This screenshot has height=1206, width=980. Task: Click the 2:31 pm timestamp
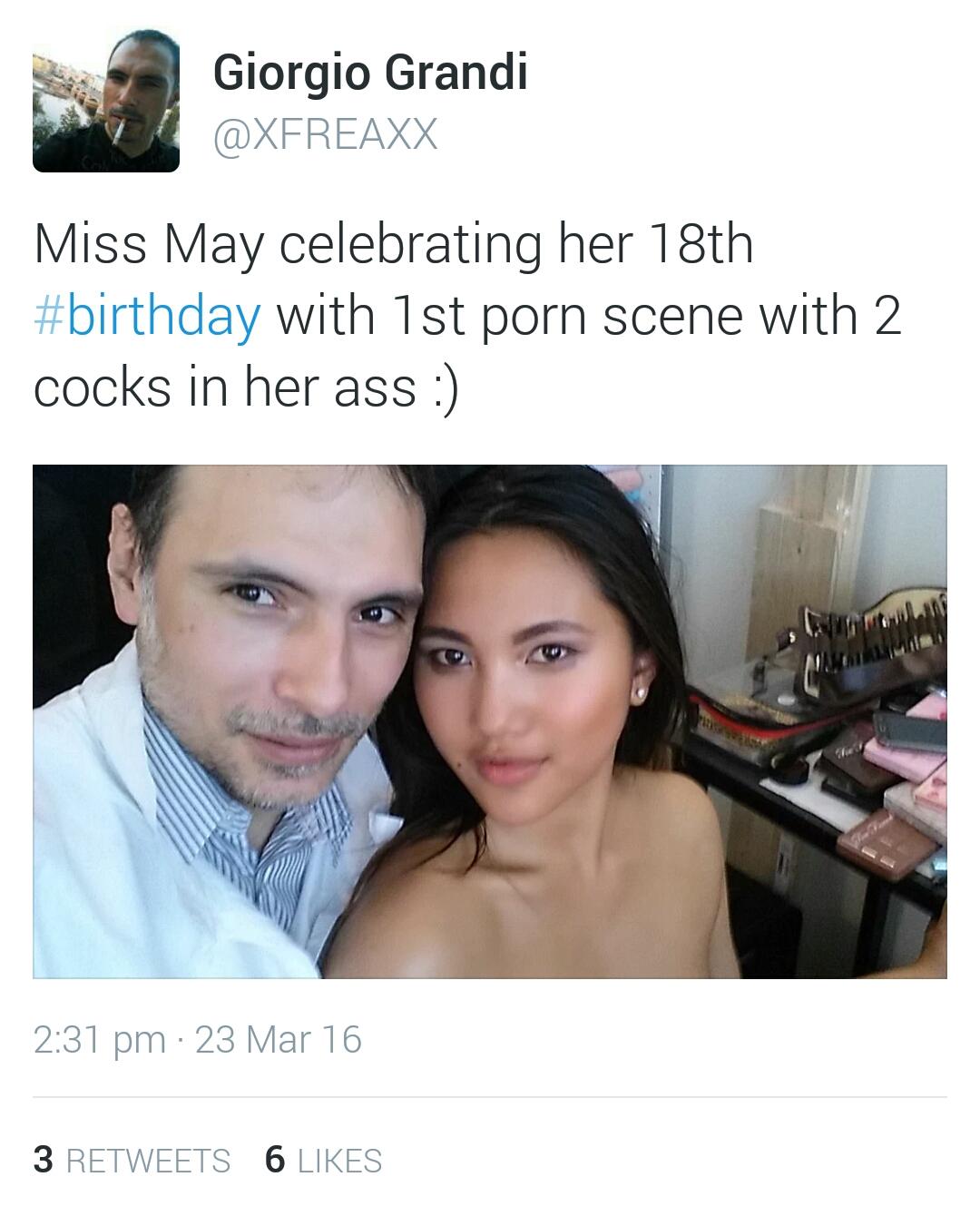[100, 1040]
